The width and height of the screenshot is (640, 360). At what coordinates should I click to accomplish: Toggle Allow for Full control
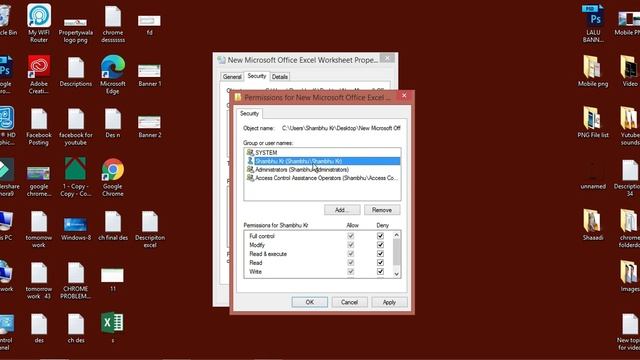click(351, 236)
